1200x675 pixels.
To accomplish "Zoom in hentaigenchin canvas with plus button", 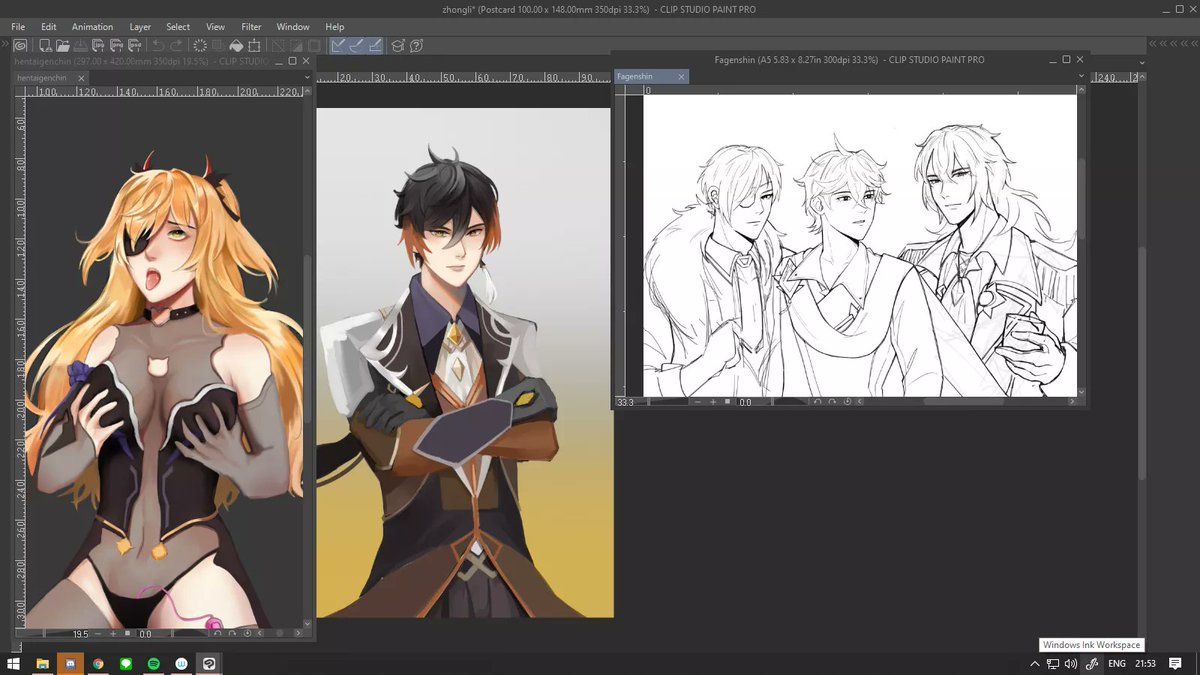I will pos(113,633).
